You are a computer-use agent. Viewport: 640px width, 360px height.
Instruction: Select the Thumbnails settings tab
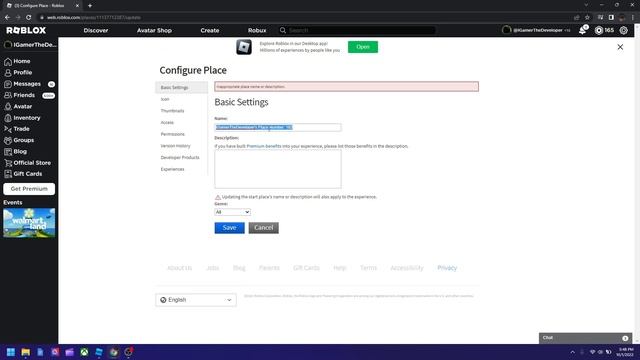click(172, 111)
